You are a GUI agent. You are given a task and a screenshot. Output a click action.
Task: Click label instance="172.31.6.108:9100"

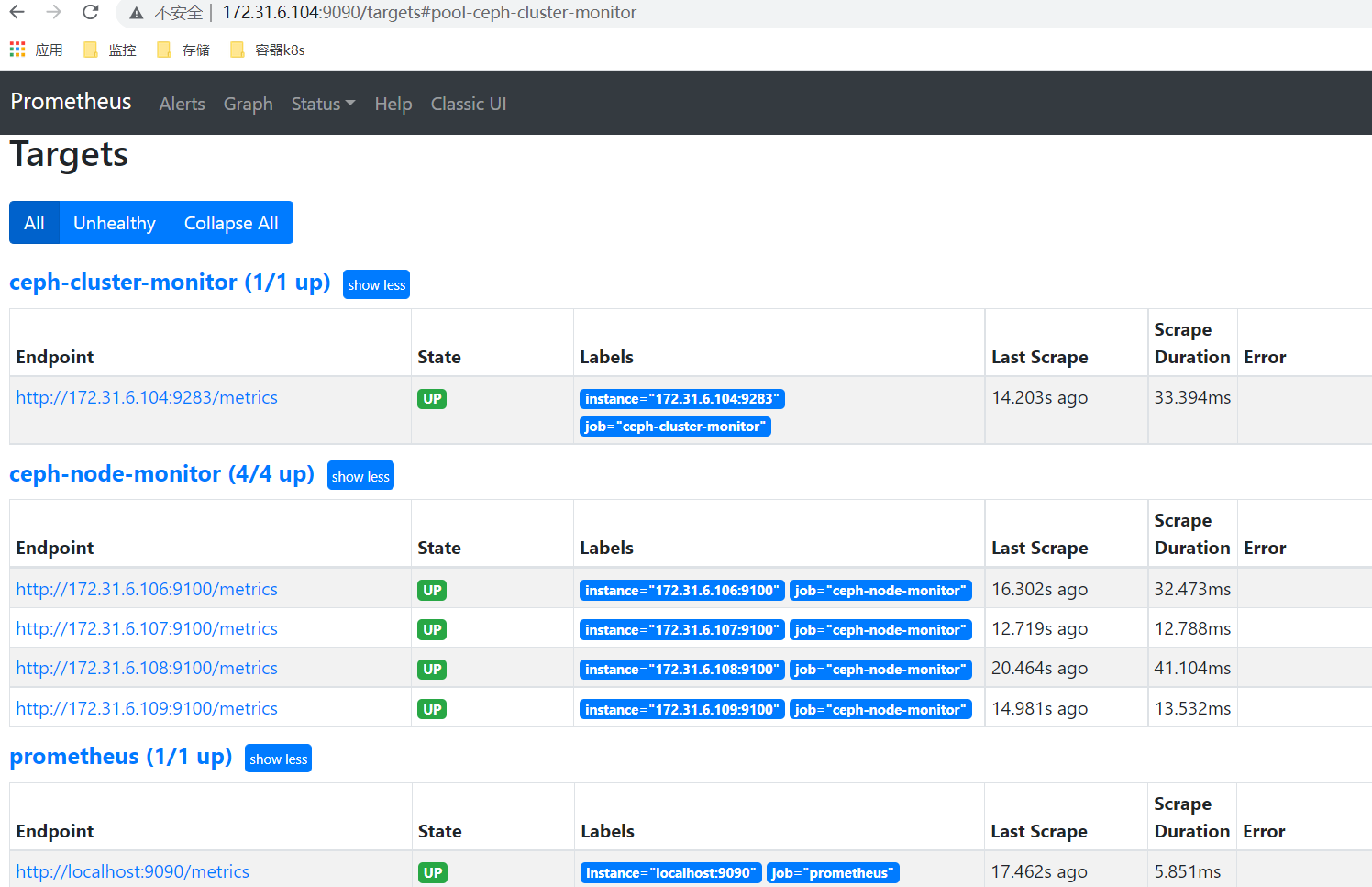[x=682, y=670]
